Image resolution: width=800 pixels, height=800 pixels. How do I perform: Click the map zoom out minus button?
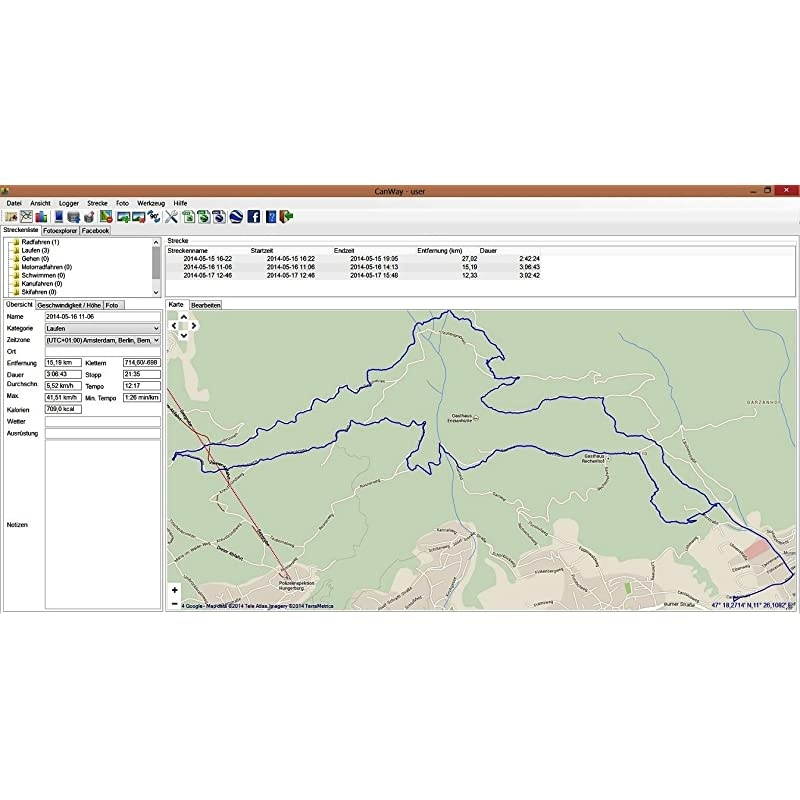point(175,603)
